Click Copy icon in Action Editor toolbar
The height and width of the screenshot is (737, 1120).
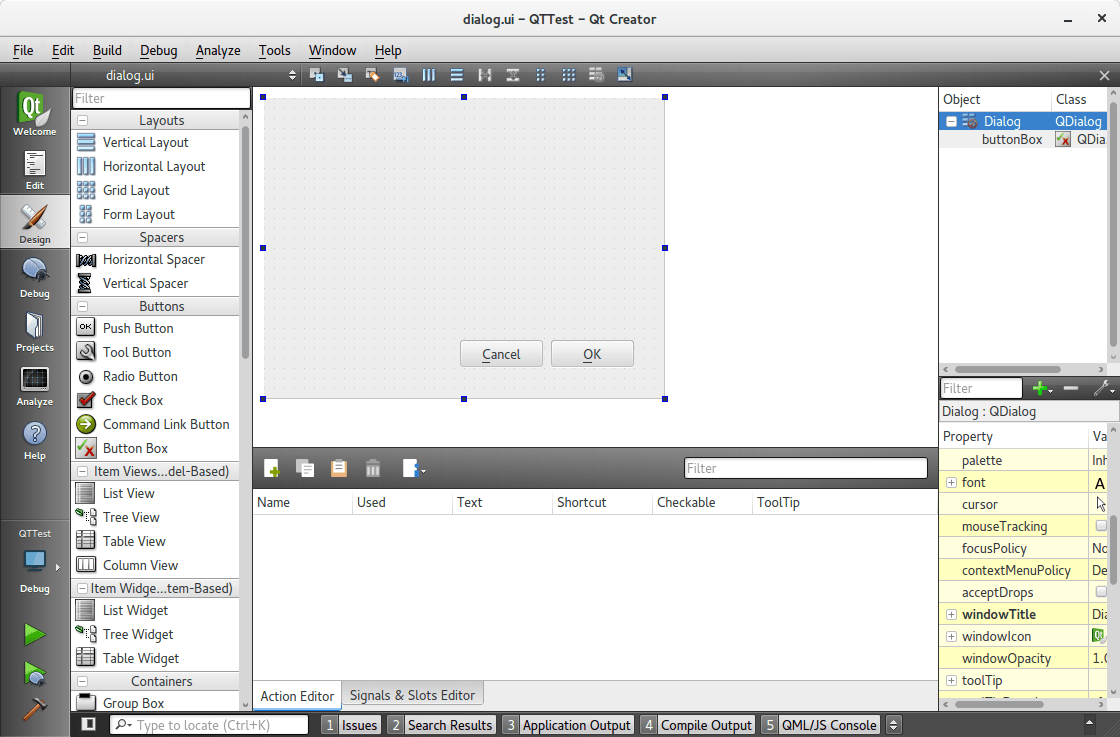[305, 468]
